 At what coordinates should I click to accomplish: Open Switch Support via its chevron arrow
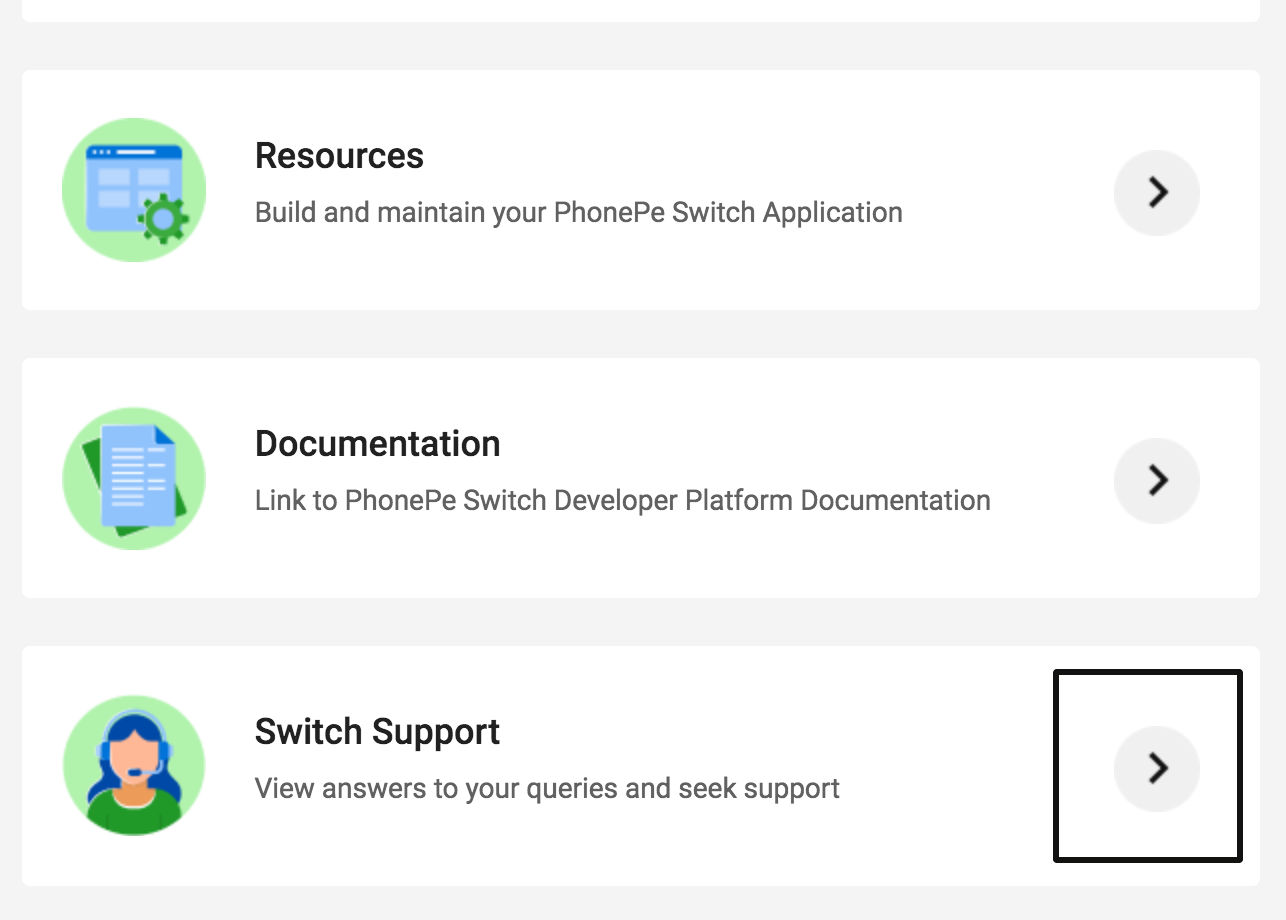point(1157,768)
